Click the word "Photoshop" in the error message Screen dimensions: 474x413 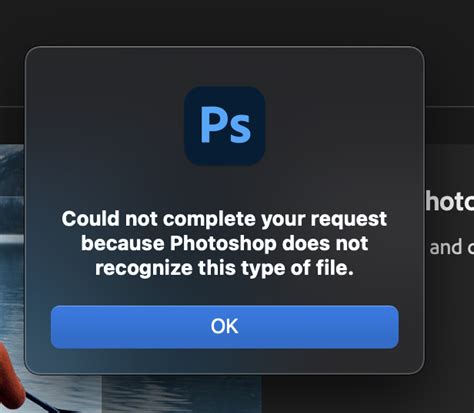pyautogui.click(x=223, y=243)
